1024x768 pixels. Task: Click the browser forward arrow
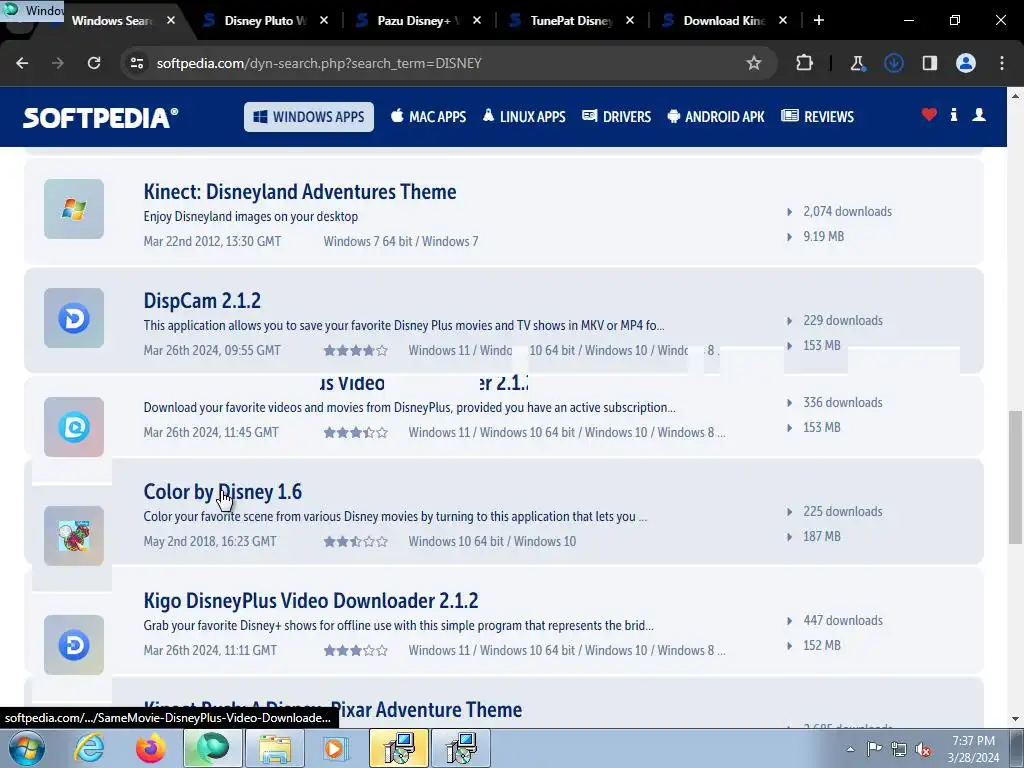pos(58,63)
